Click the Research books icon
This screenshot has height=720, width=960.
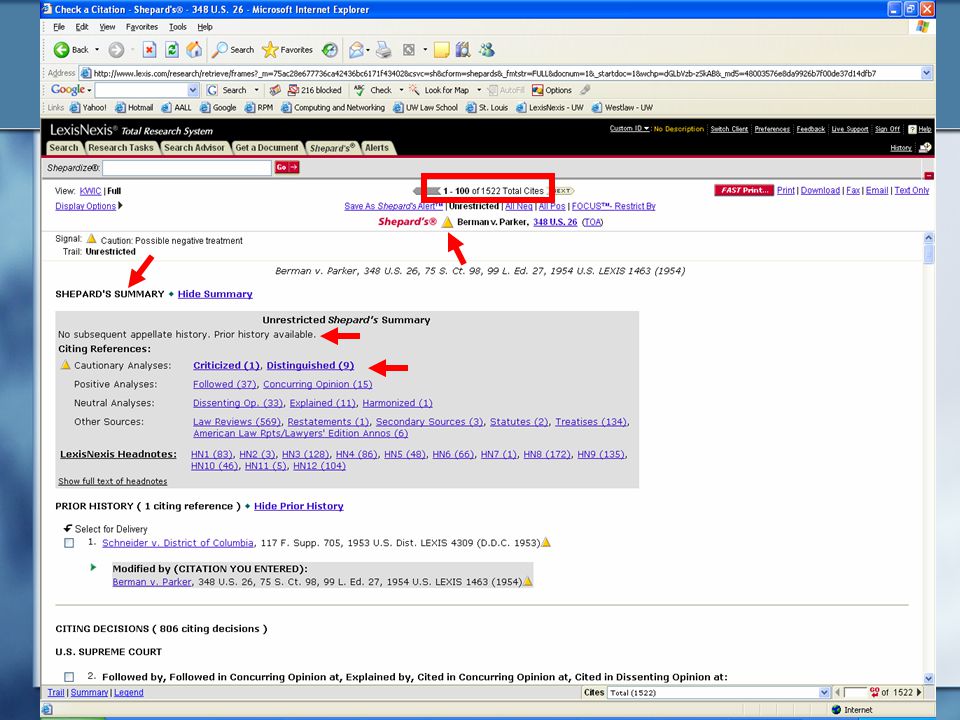click(463, 50)
